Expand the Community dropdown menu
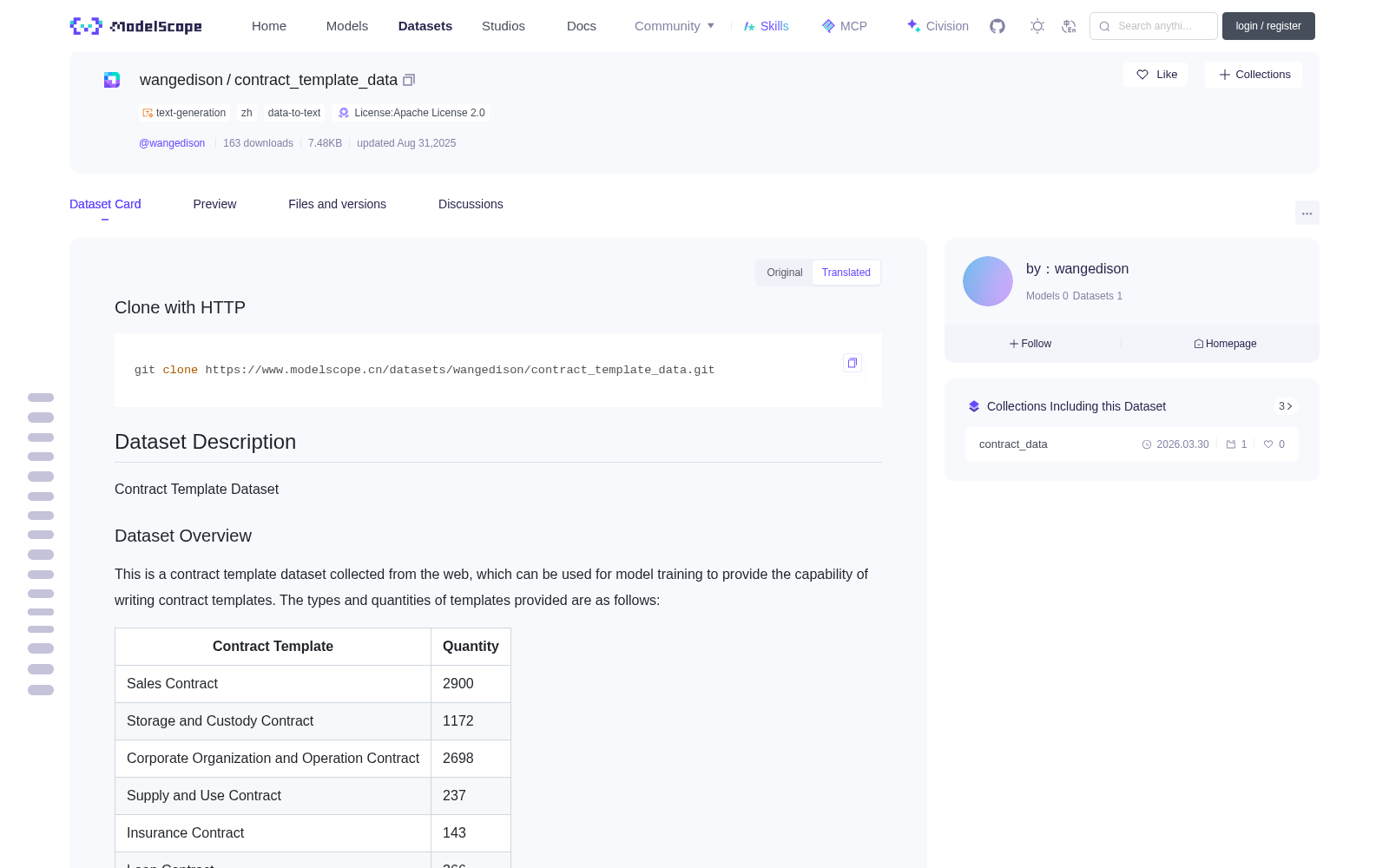The image size is (1389, 868). click(x=675, y=26)
